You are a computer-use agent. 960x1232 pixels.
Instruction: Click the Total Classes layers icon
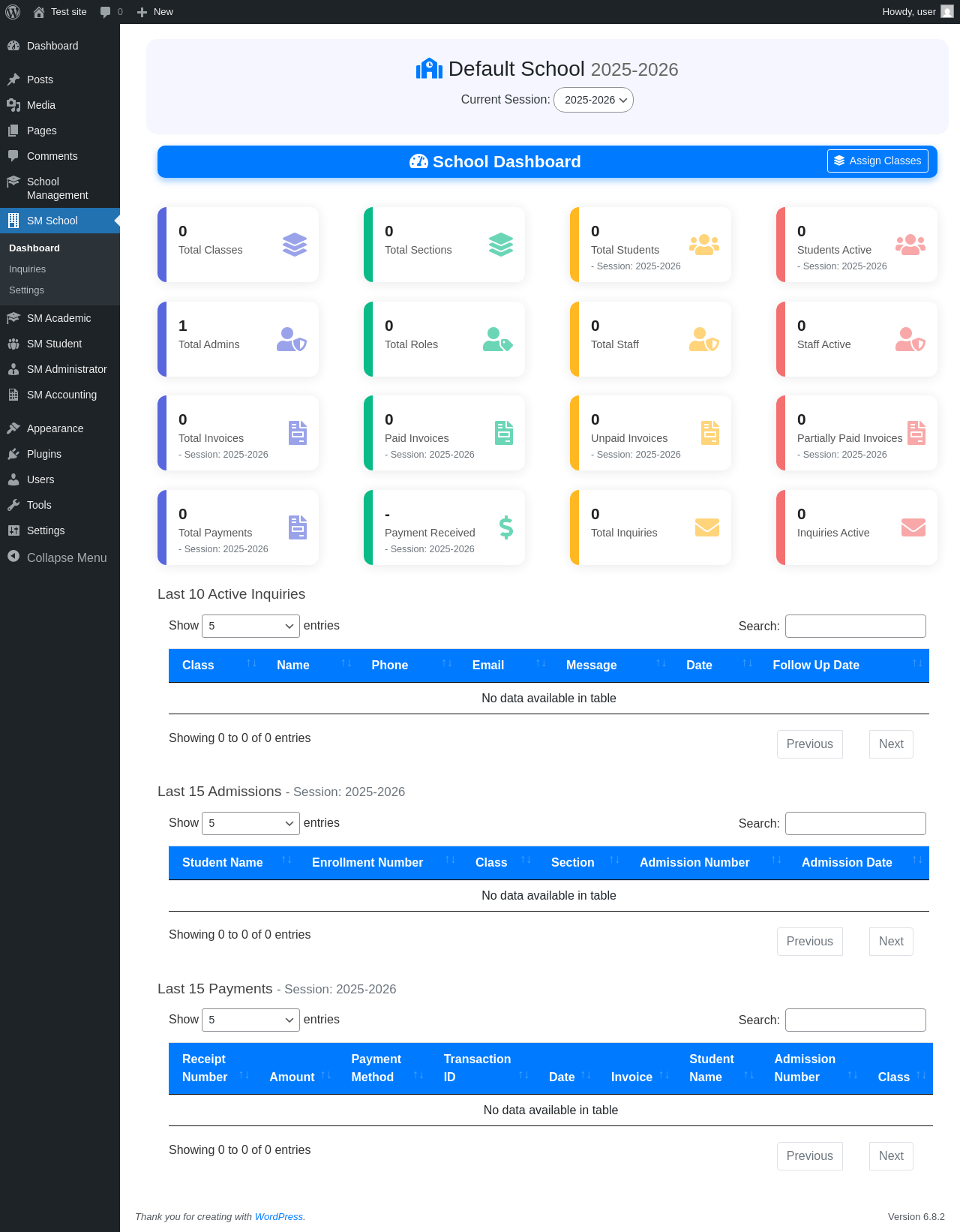click(x=295, y=245)
